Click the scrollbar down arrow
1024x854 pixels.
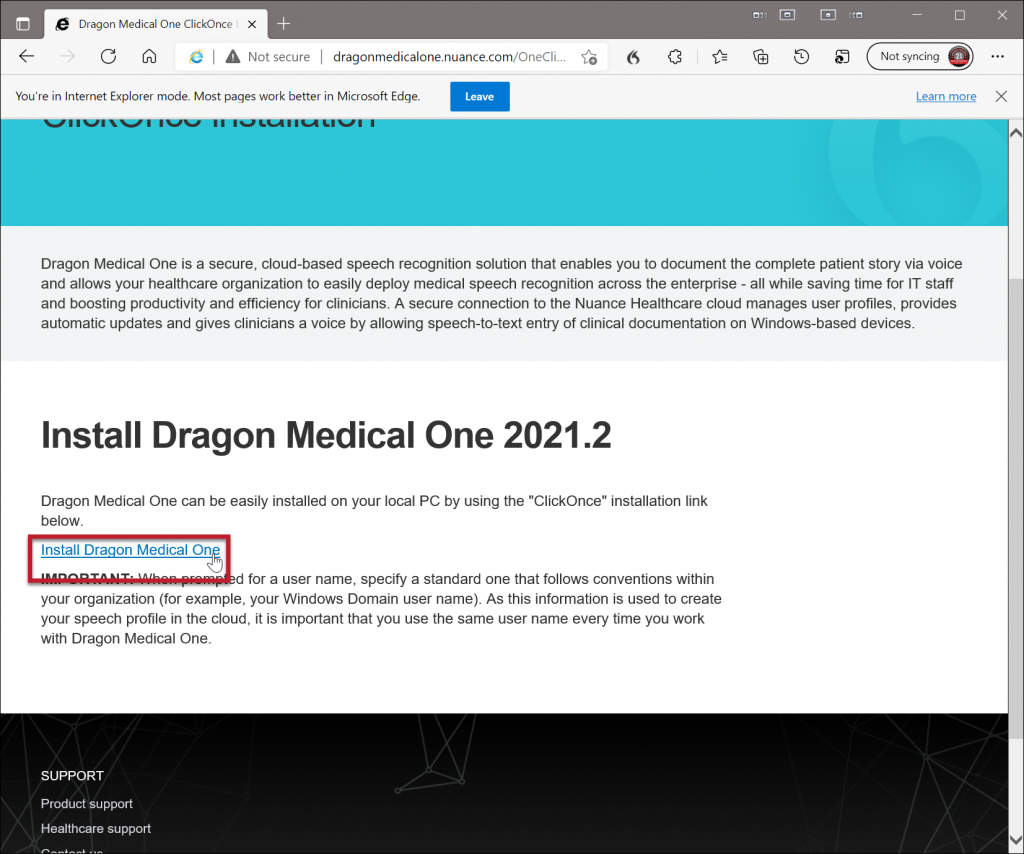point(1016,840)
